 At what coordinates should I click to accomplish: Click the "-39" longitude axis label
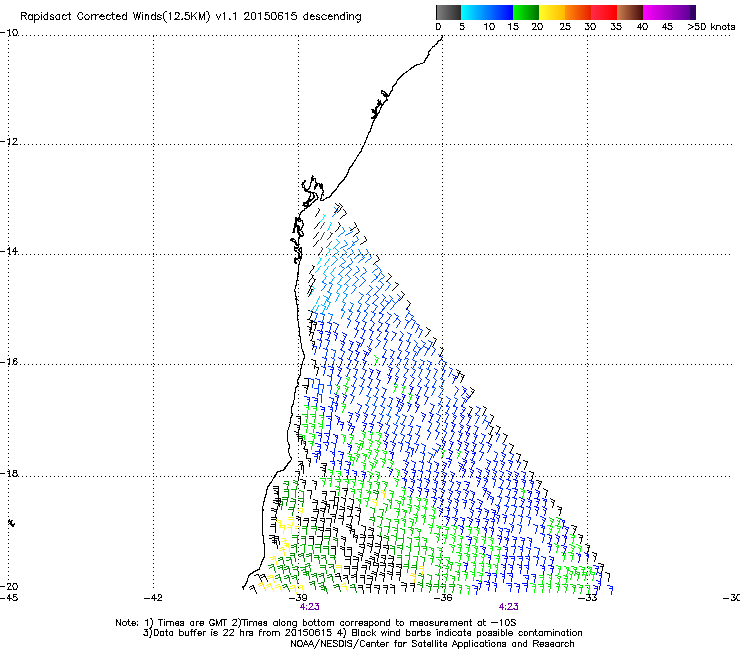(x=298, y=598)
